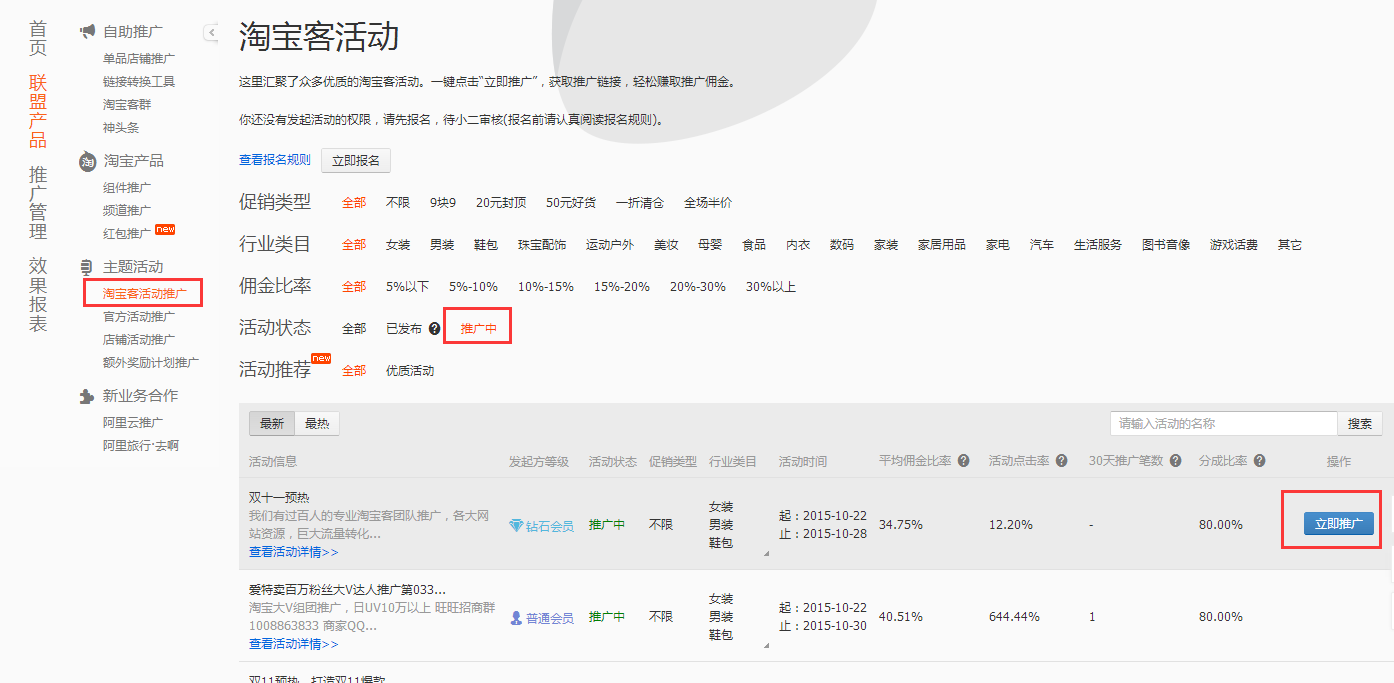1394x683 pixels.
Task: Click help icon beside 活动点击率 header
Action: coord(1062,461)
